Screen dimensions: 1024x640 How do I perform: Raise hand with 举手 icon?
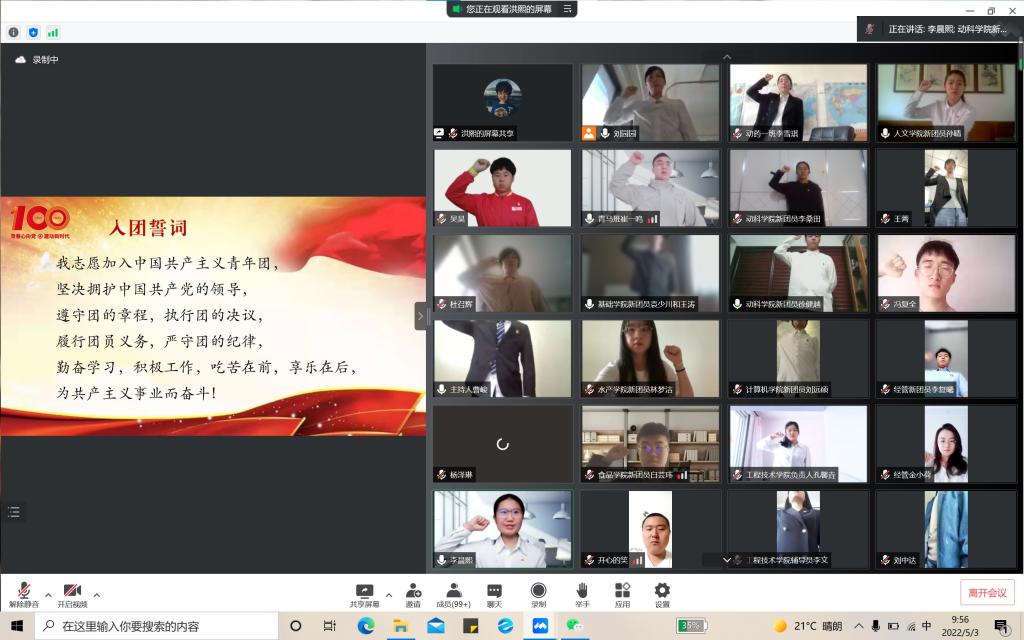click(x=581, y=594)
